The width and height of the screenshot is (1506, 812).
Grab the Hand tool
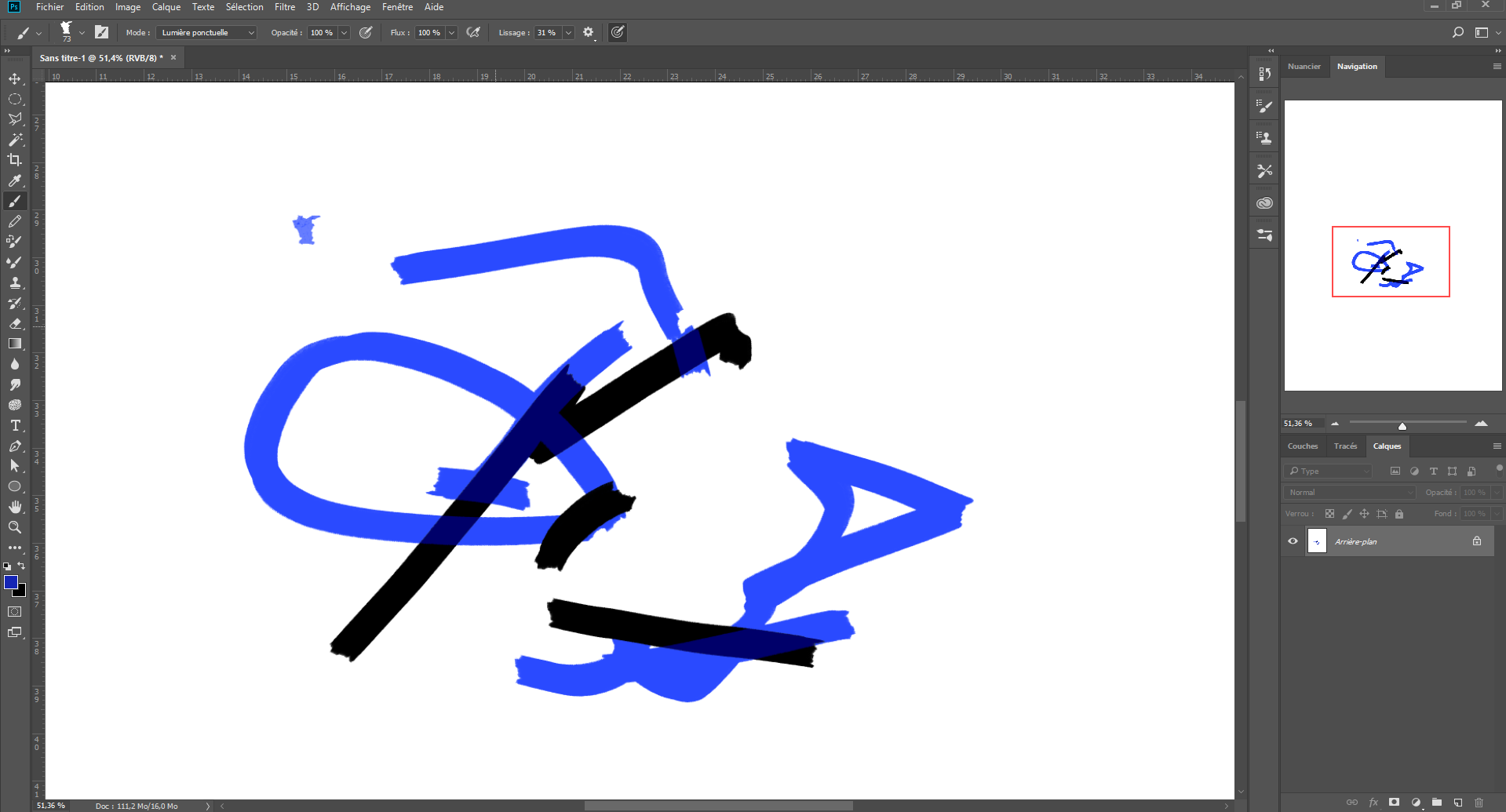point(15,506)
